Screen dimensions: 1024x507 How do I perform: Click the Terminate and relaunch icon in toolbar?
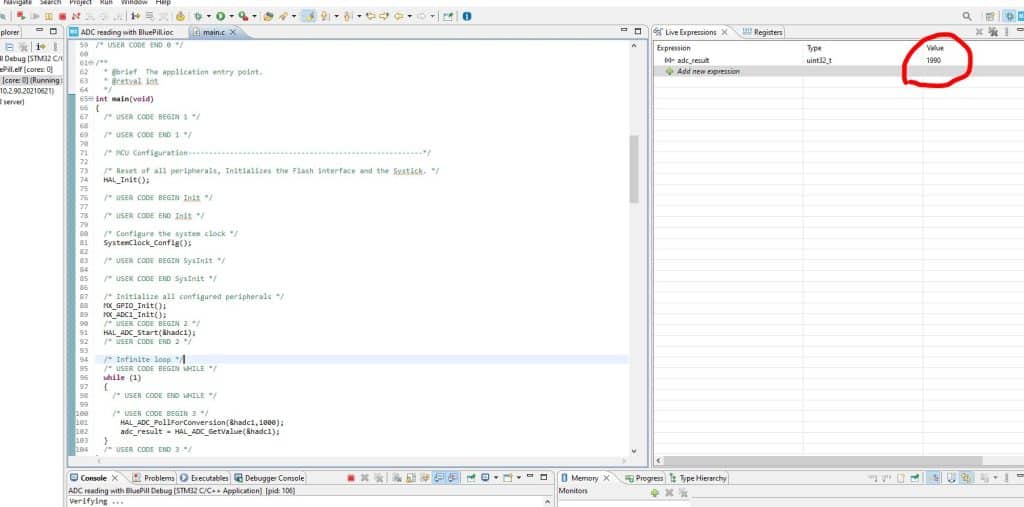(21, 16)
